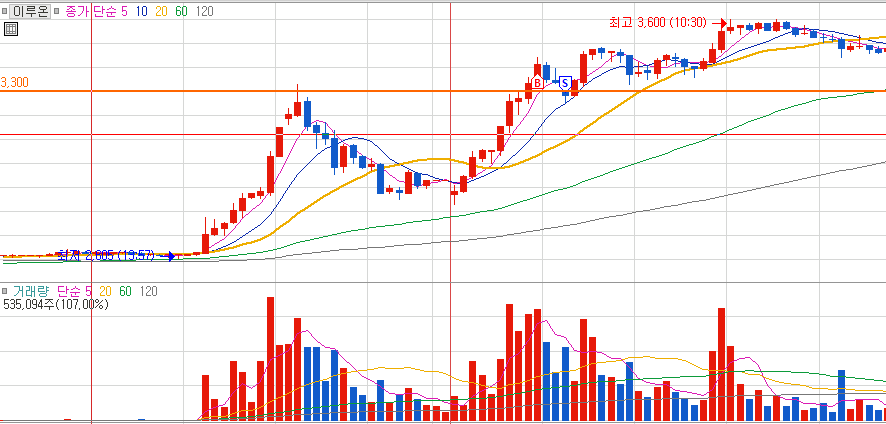The height and width of the screenshot is (424, 886).
Task: Select the volume gray 120 average label
Action: tap(149, 292)
